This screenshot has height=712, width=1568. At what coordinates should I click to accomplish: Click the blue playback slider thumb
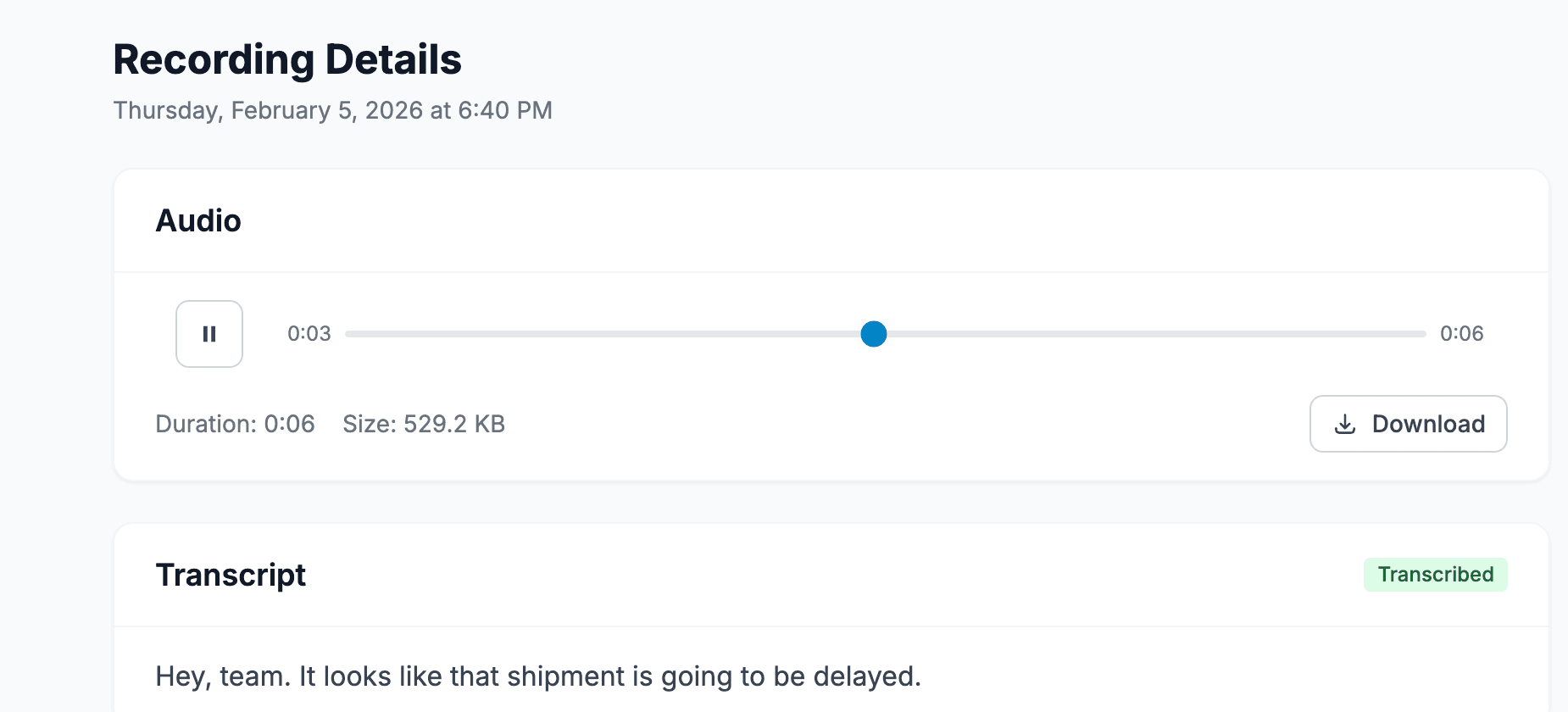(873, 334)
